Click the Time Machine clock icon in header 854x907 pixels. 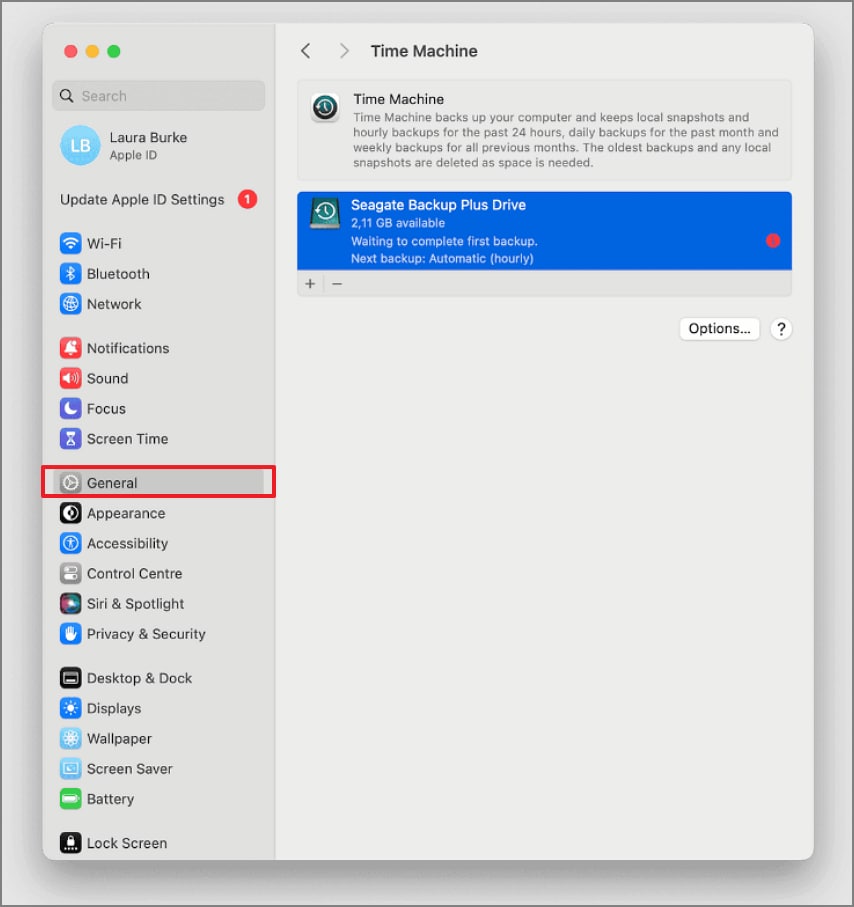click(325, 108)
